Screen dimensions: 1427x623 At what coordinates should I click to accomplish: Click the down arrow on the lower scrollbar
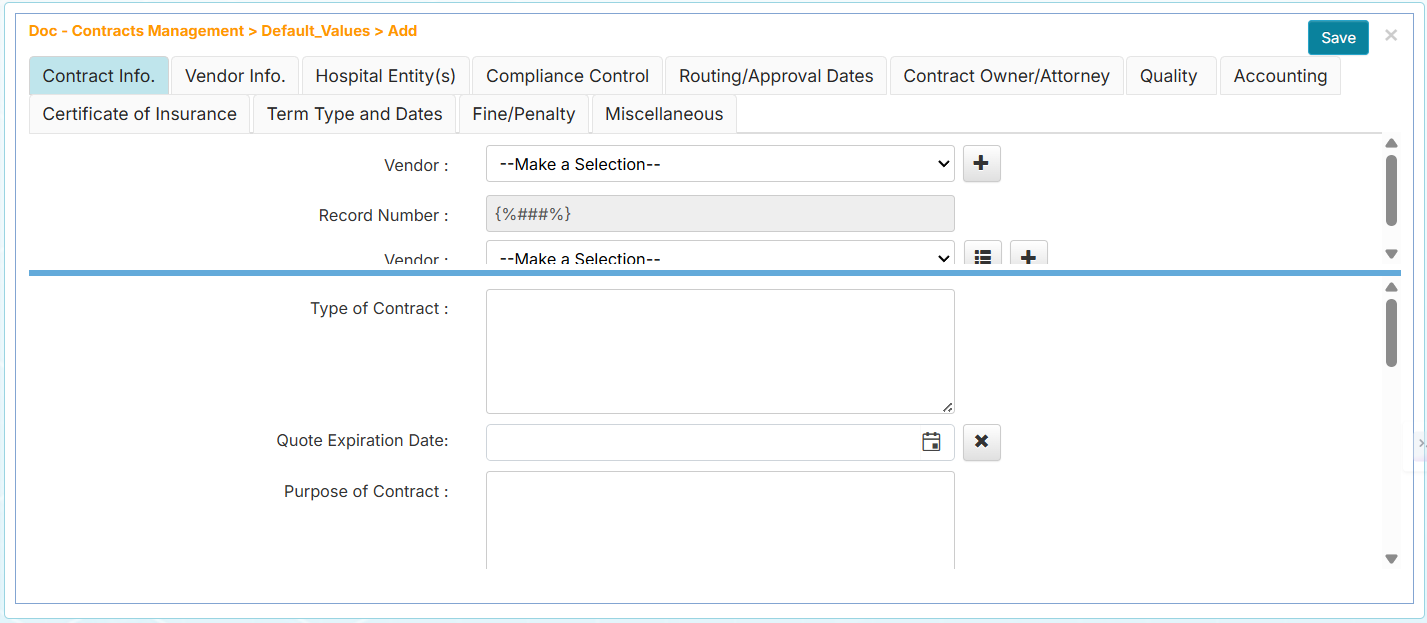pos(1391,559)
